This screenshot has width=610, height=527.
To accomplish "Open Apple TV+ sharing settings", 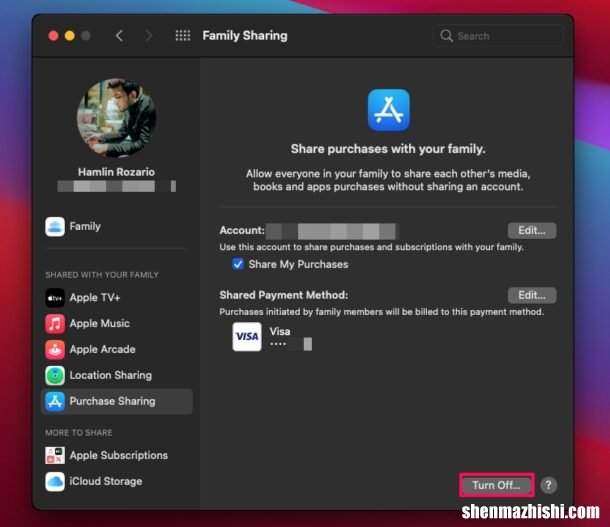I will point(116,298).
